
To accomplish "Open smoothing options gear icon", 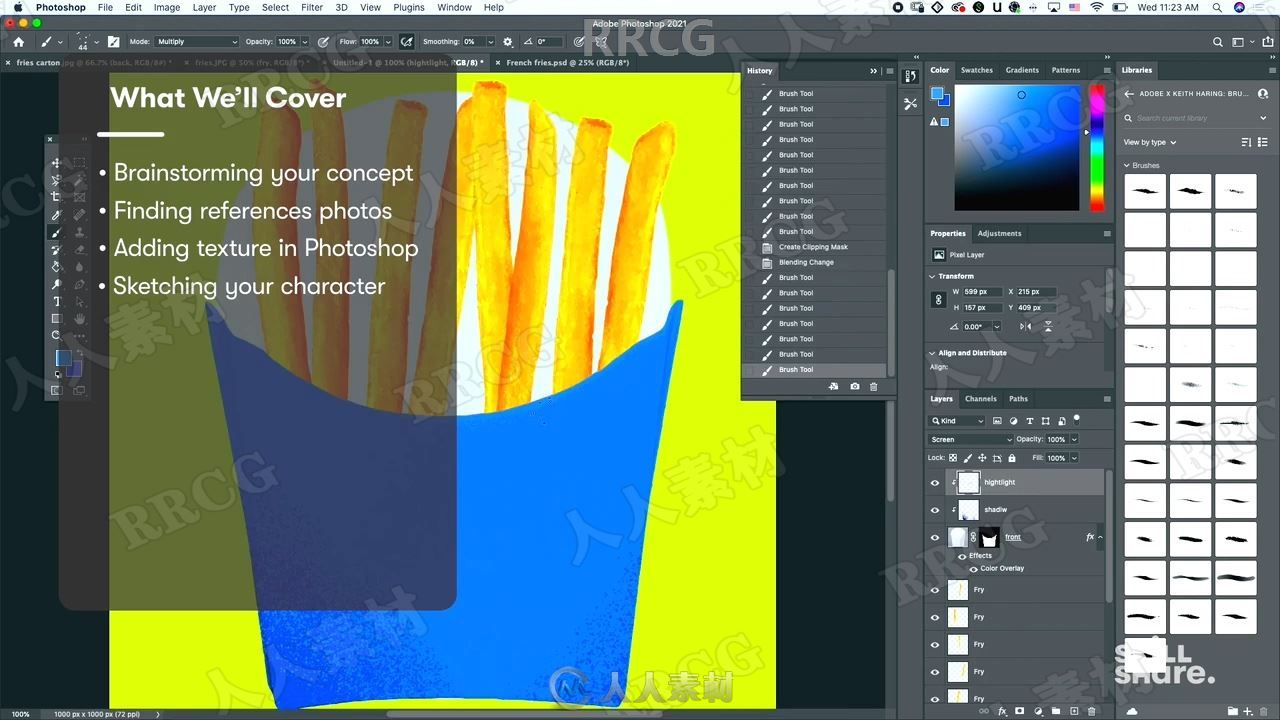I will tap(508, 42).
